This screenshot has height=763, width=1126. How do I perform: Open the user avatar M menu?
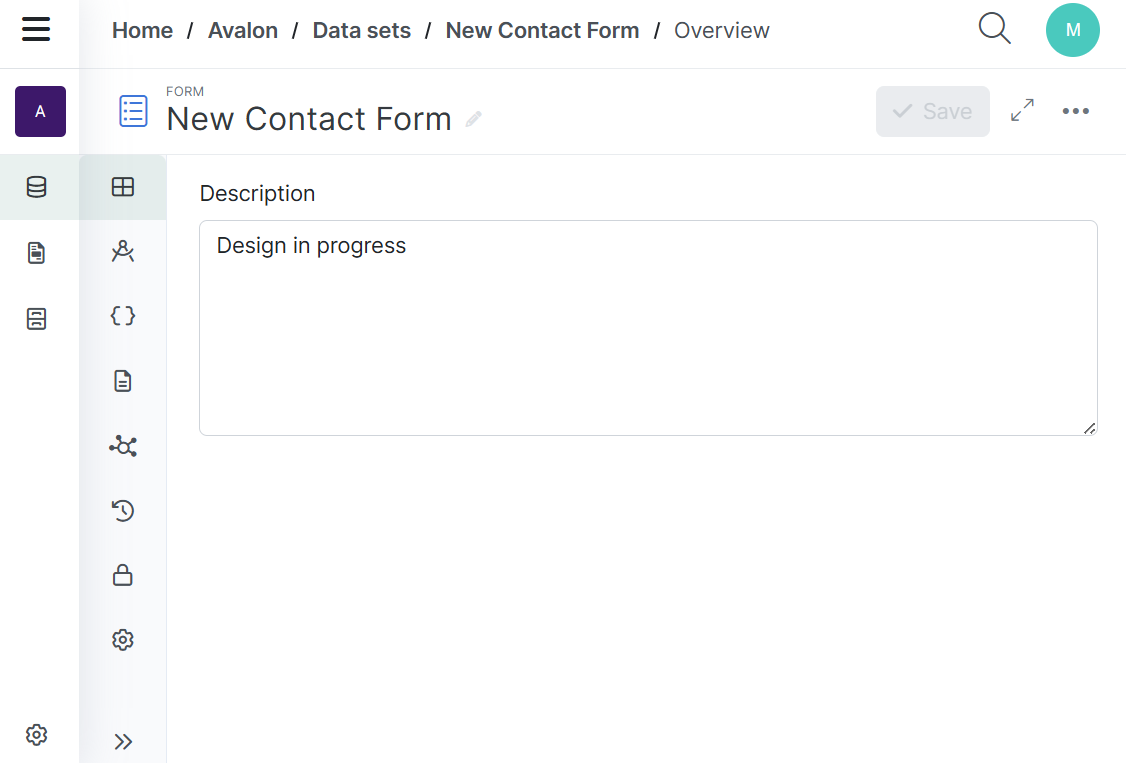1072,30
